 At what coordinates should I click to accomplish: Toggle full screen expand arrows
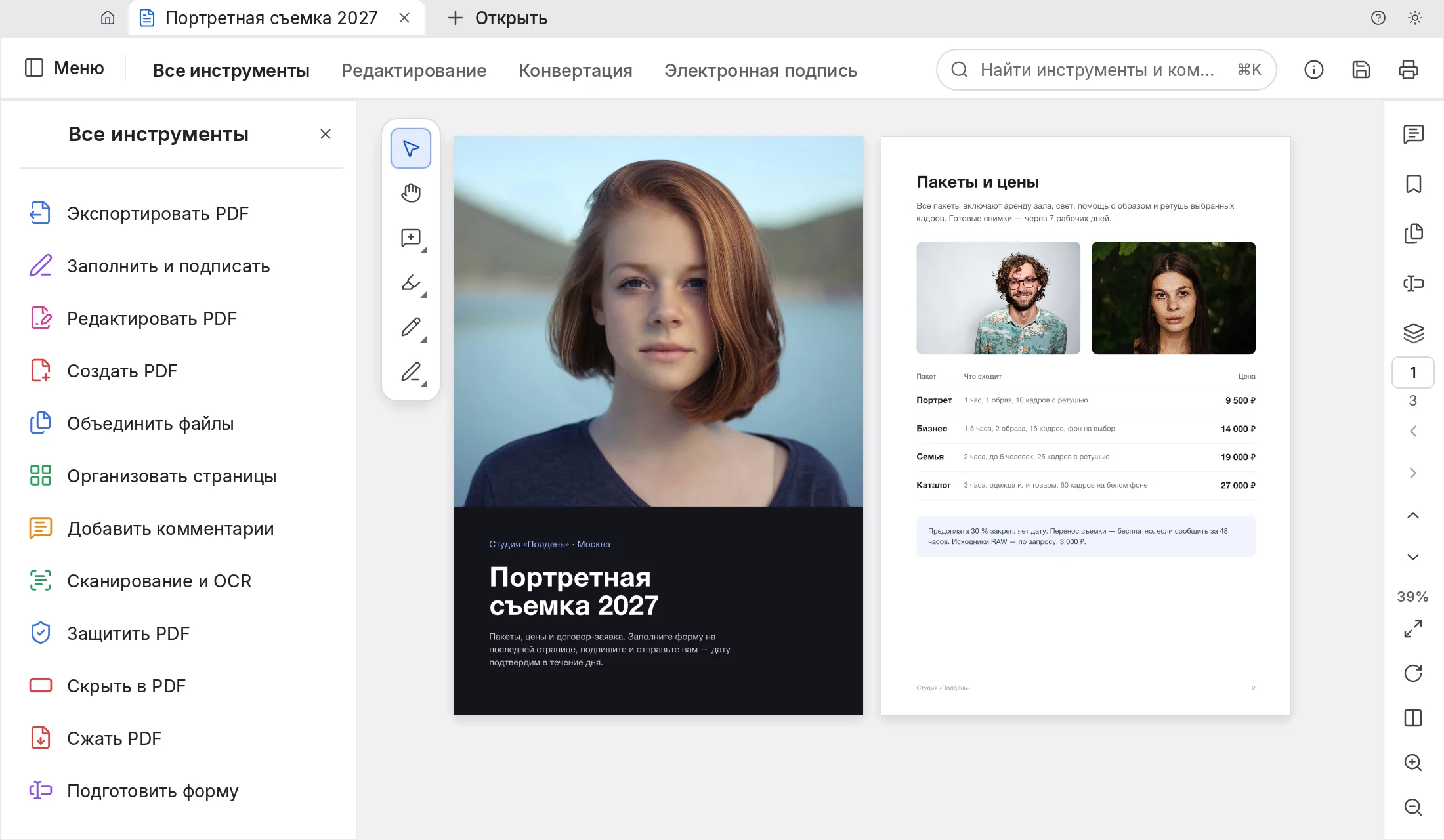pyautogui.click(x=1413, y=629)
